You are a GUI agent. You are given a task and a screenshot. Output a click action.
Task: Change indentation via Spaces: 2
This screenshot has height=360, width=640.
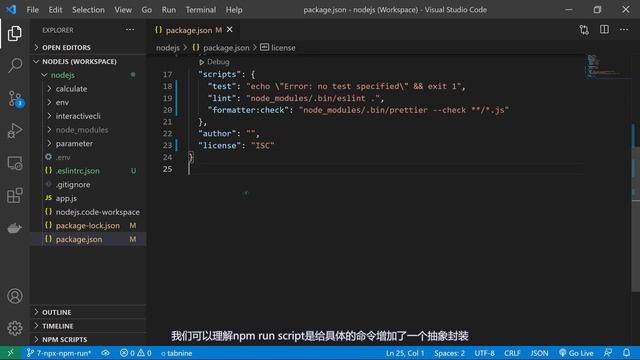[x=449, y=353]
